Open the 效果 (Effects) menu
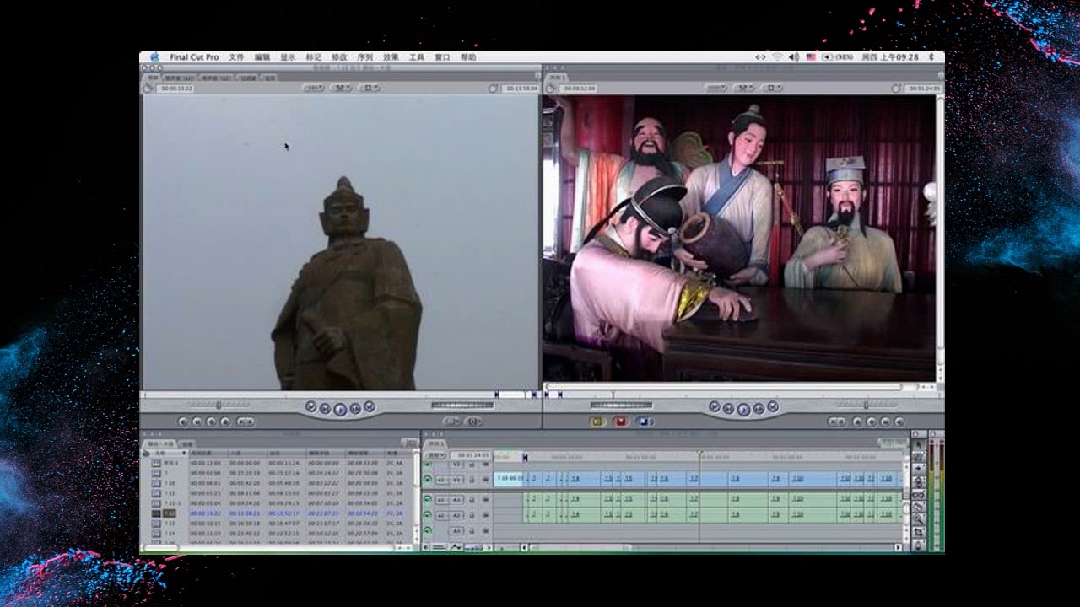Viewport: 1080px width, 607px height. 391,57
